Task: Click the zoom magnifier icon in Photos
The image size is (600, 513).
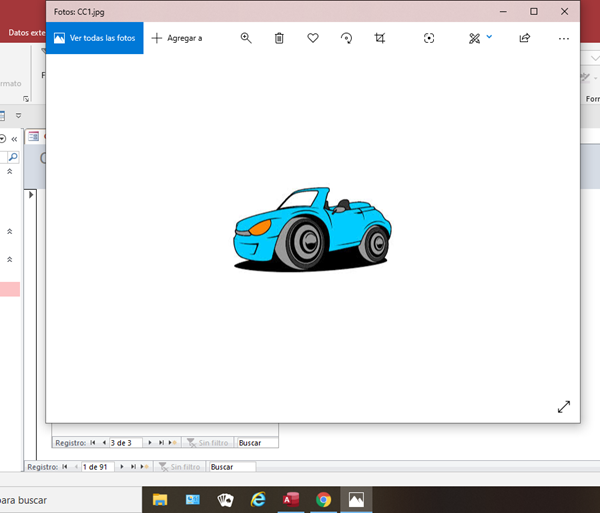Action: pos(246,38)
